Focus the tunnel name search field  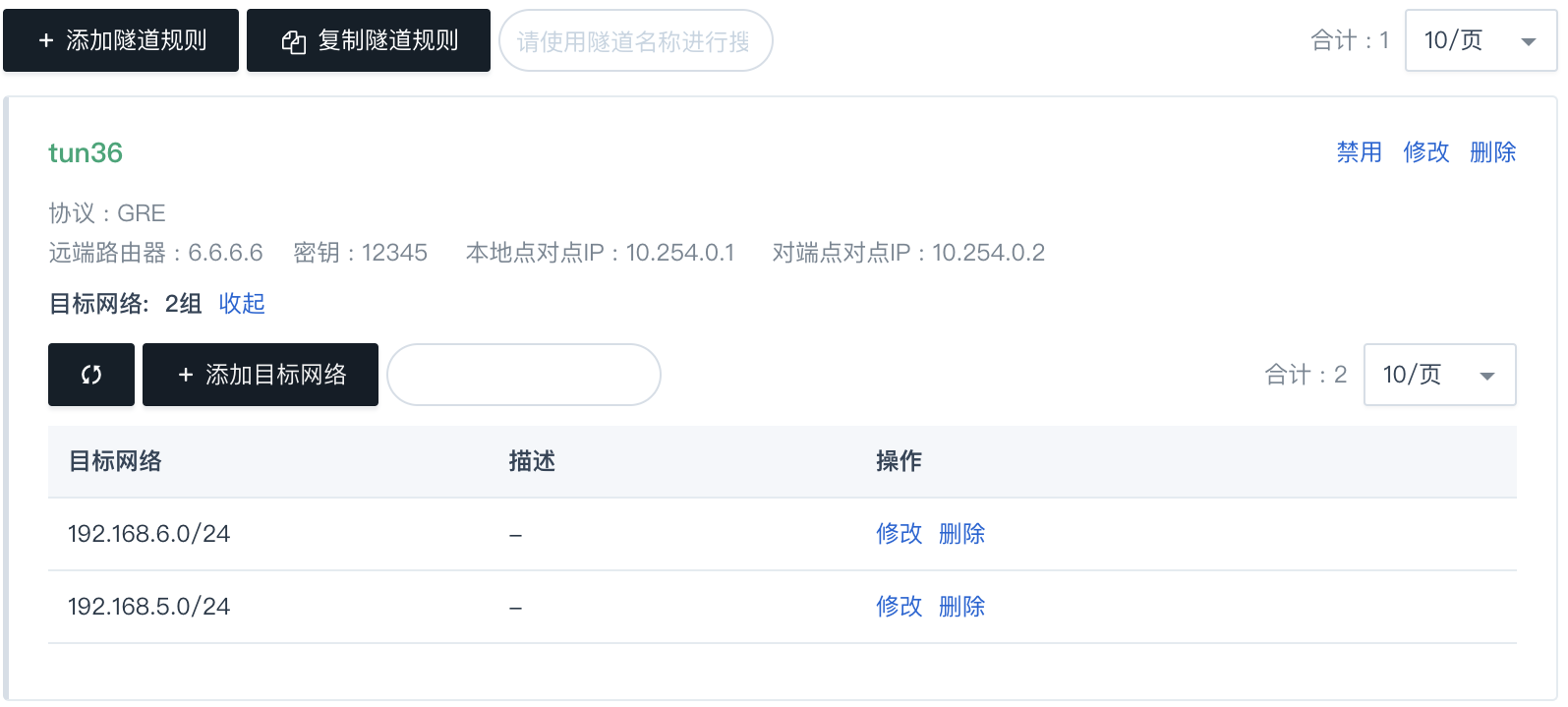pos(636,40)
